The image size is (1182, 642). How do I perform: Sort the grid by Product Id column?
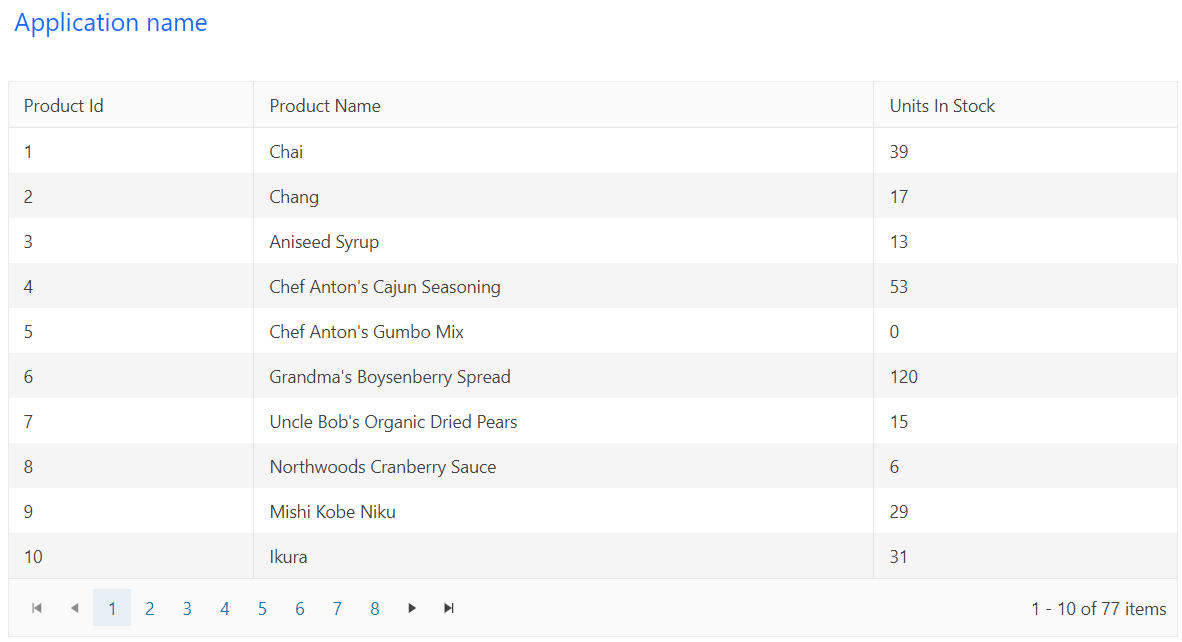tap(63, 105)
